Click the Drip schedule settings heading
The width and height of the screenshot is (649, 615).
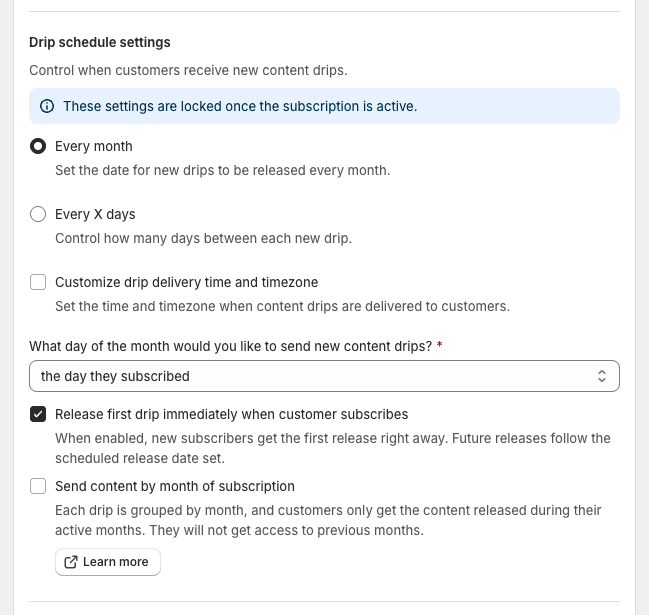[100, 42]
